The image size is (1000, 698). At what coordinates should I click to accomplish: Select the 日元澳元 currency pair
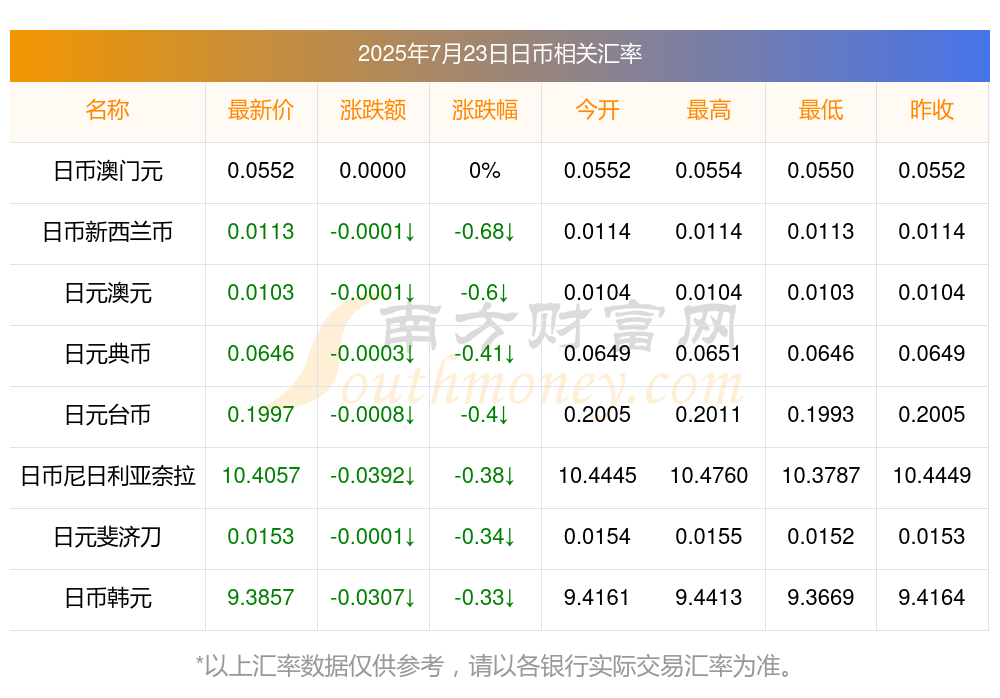click(x=108, y=293)
